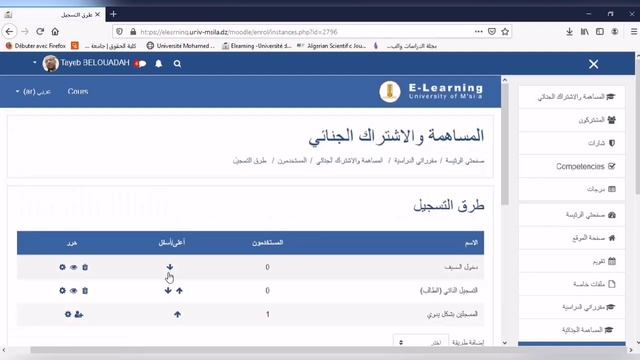Open the Université Mohamed bookmark

point(180,46)
